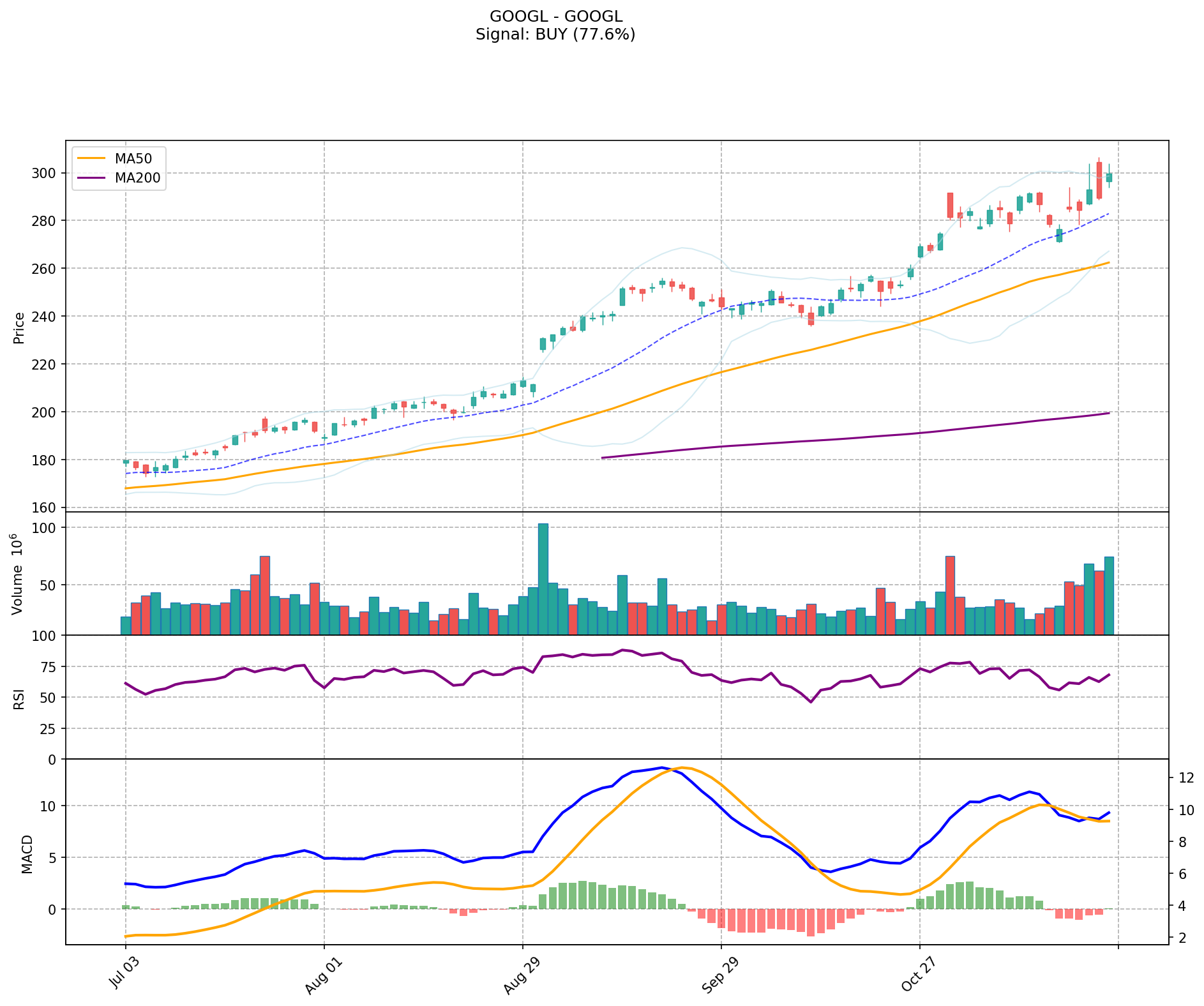Click the tallest volume bar
1204x1006 pixels.
point(543,578)
